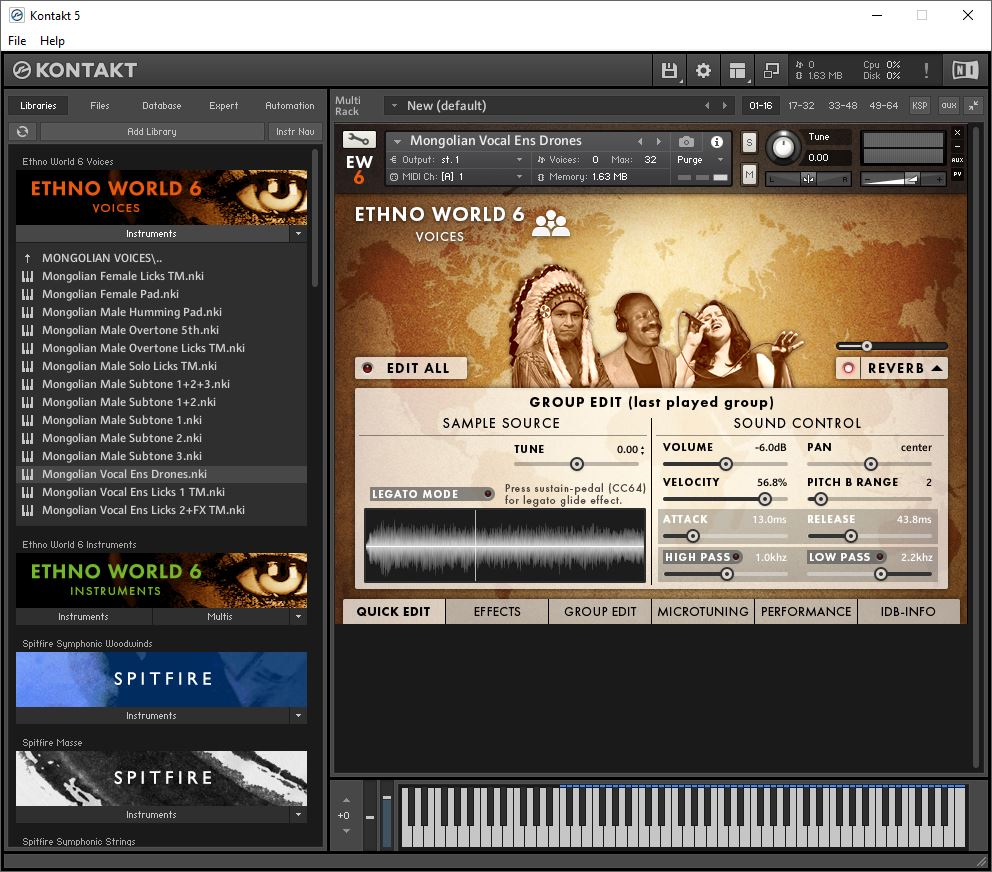Viewport: 992px width, 872px height.
Task: Toggle Solo for the instrument
Action: point(749,142)
